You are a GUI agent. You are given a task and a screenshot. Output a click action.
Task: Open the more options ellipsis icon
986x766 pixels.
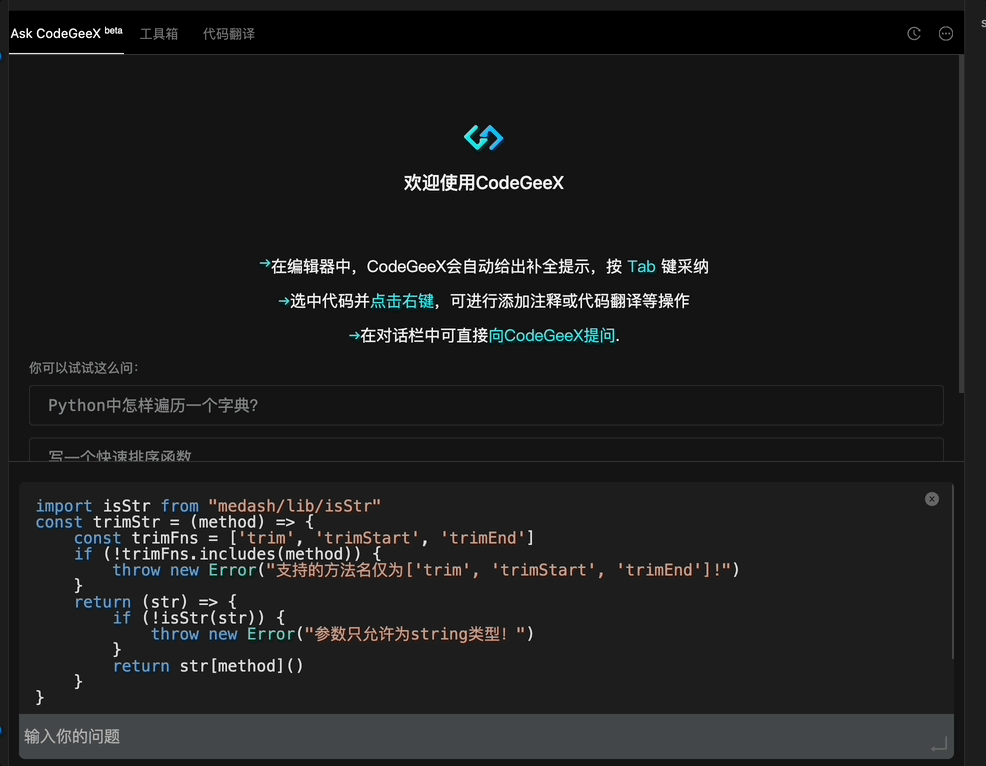pyautogui.click(x=945, y=34)
